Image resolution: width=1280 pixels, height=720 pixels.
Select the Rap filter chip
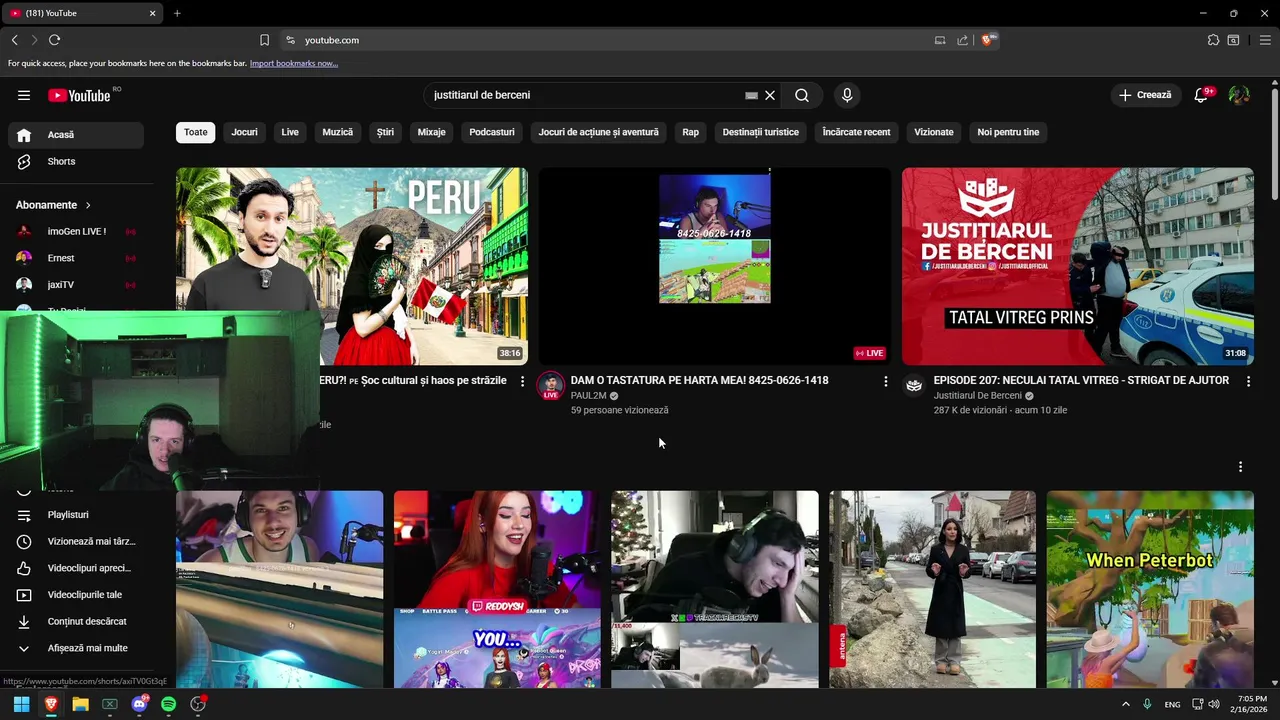pyautogui.click(x=691, y=132)
